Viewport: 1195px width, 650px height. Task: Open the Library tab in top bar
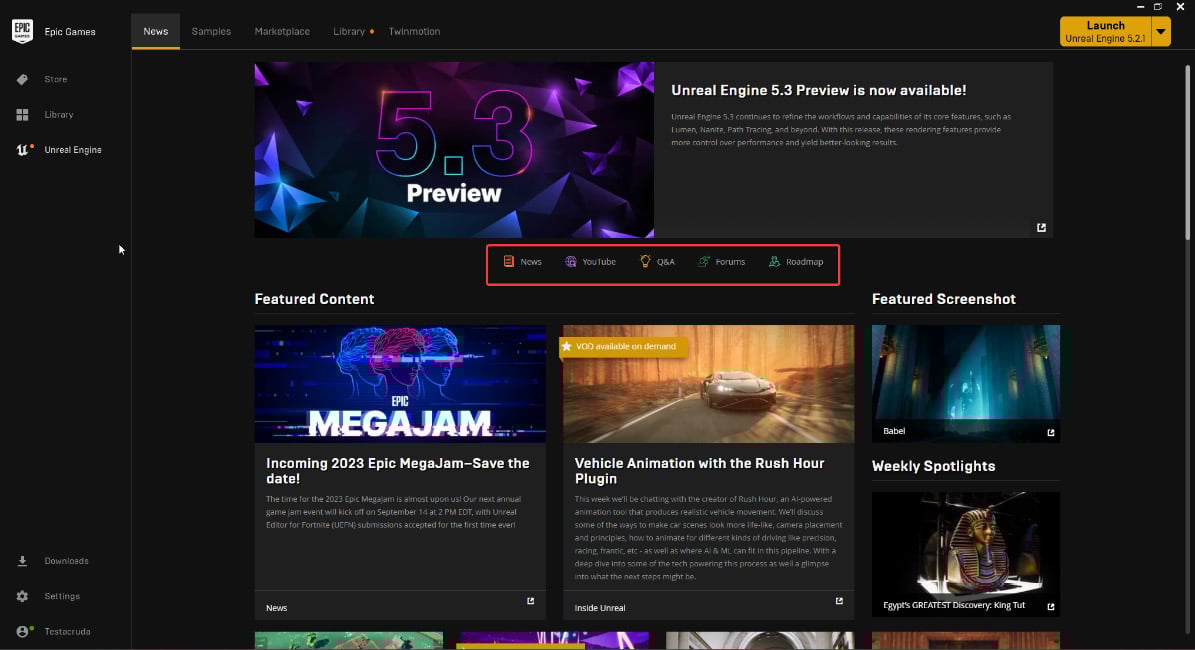tap(349, 31)
